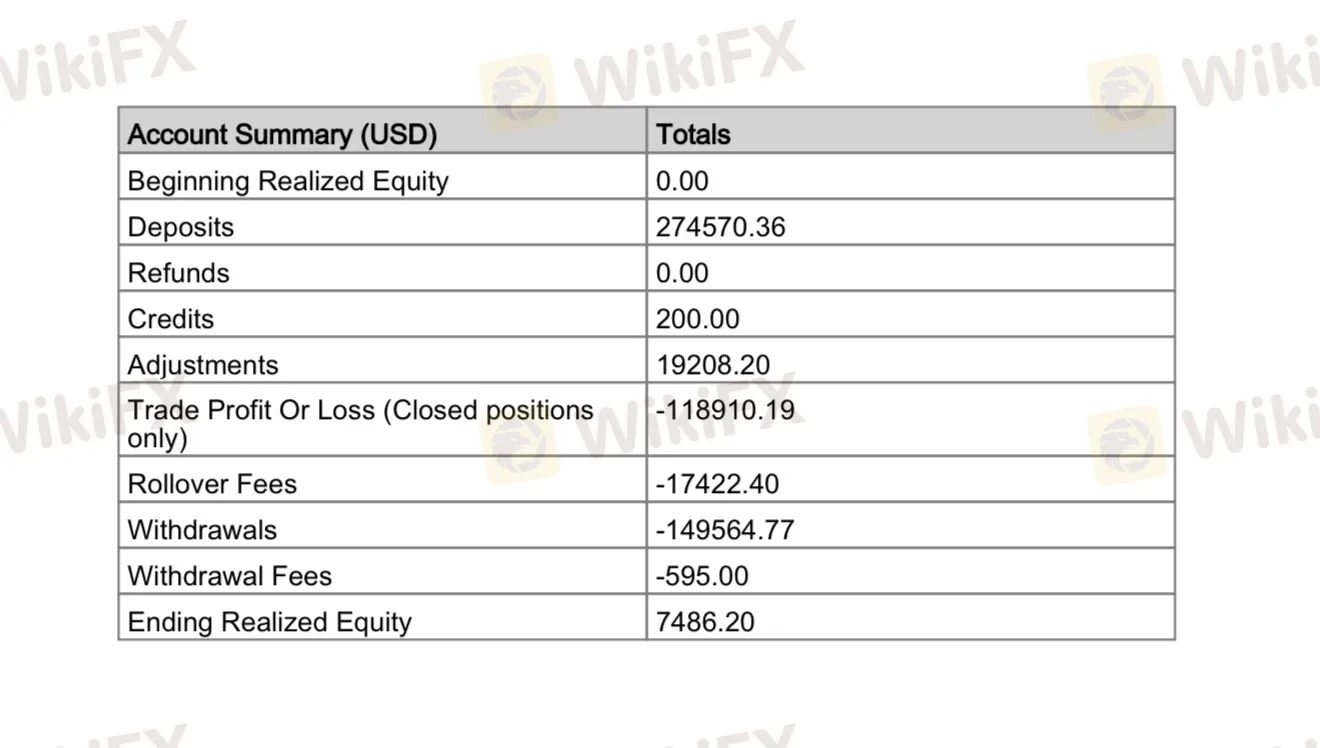Image resolution: width=1320 pixels, height=748 pixels.
Task: Select the 200.00 credits value
Action: click(697, 319)
